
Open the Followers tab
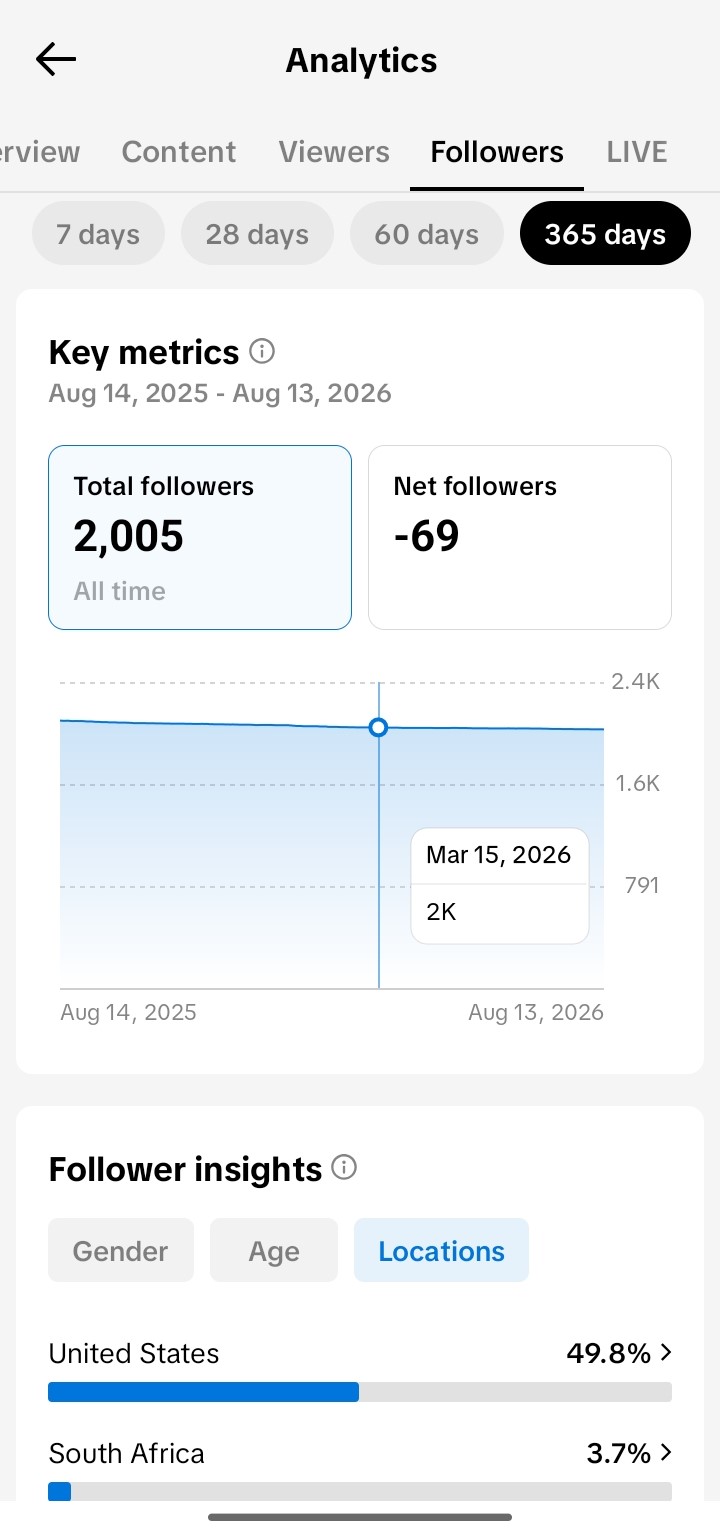497,152
